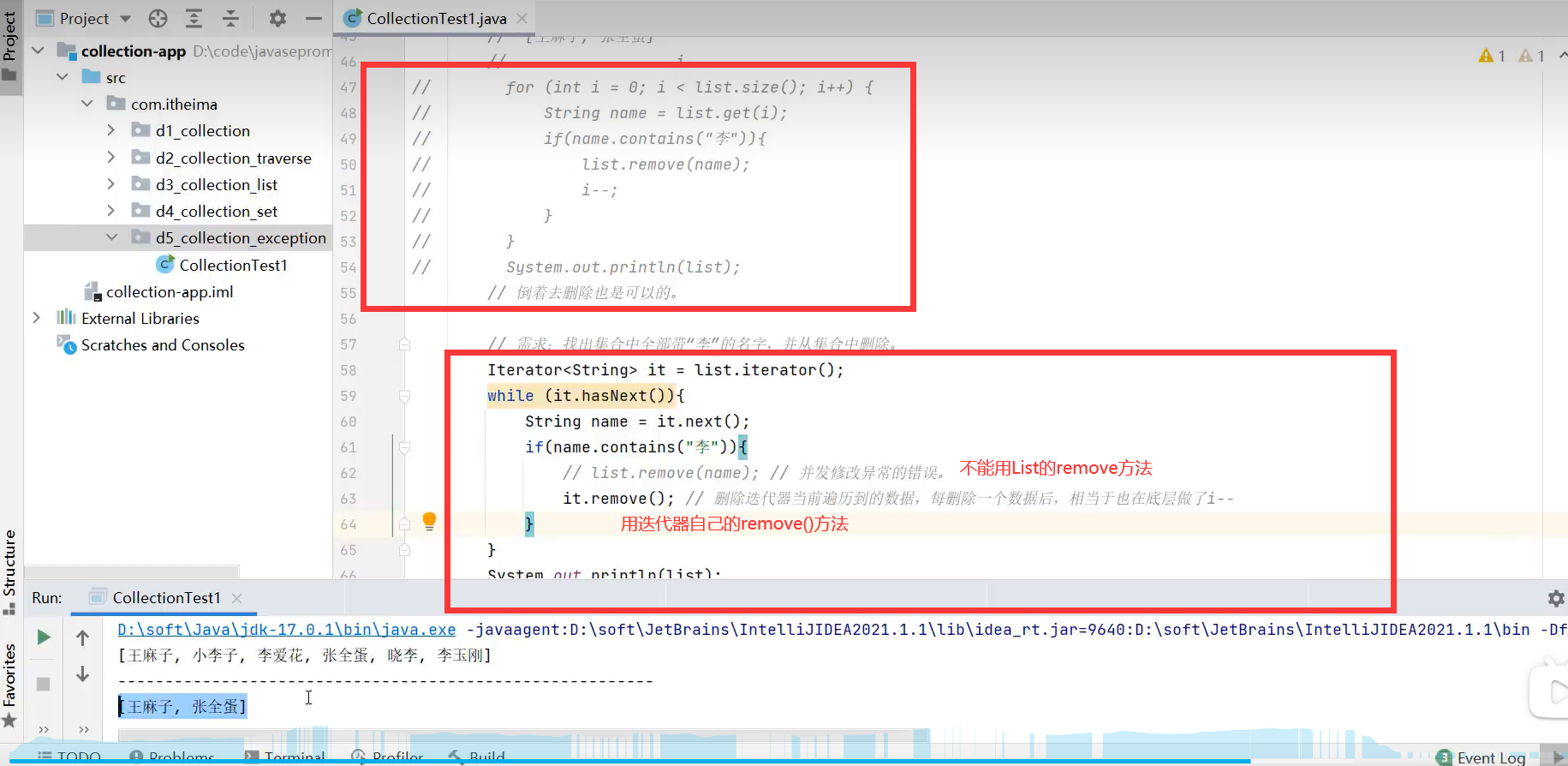Image resolution: width=1568 pixels, height=766 pixels.
Task: Open the Terminal tool window
Action: coord(284,757)
